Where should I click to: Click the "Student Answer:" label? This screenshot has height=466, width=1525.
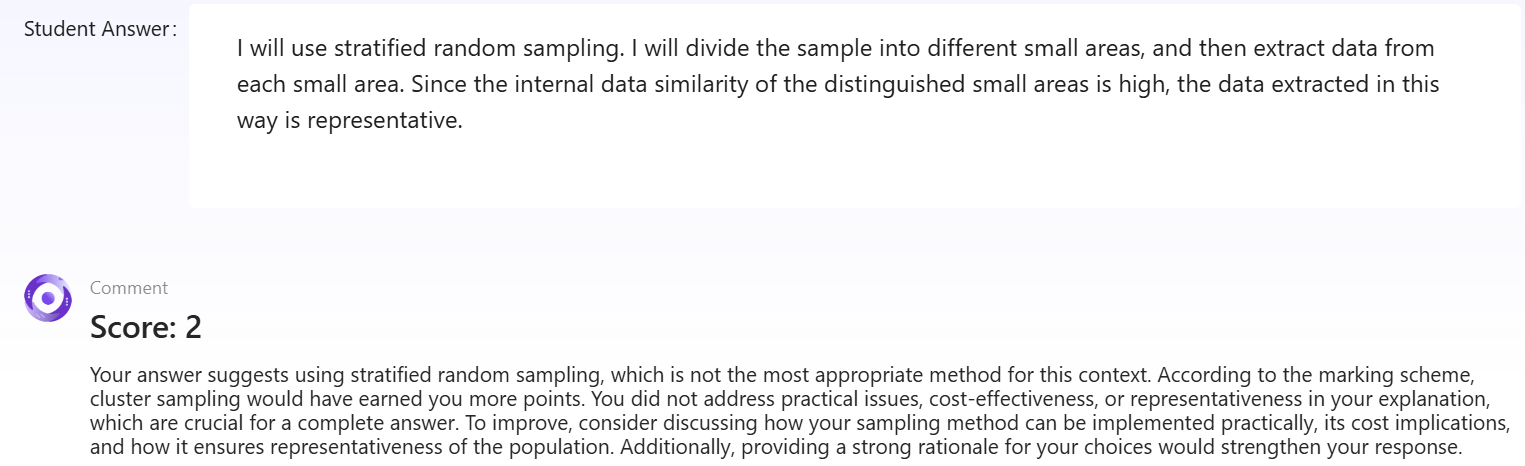[x=100, y=29]
